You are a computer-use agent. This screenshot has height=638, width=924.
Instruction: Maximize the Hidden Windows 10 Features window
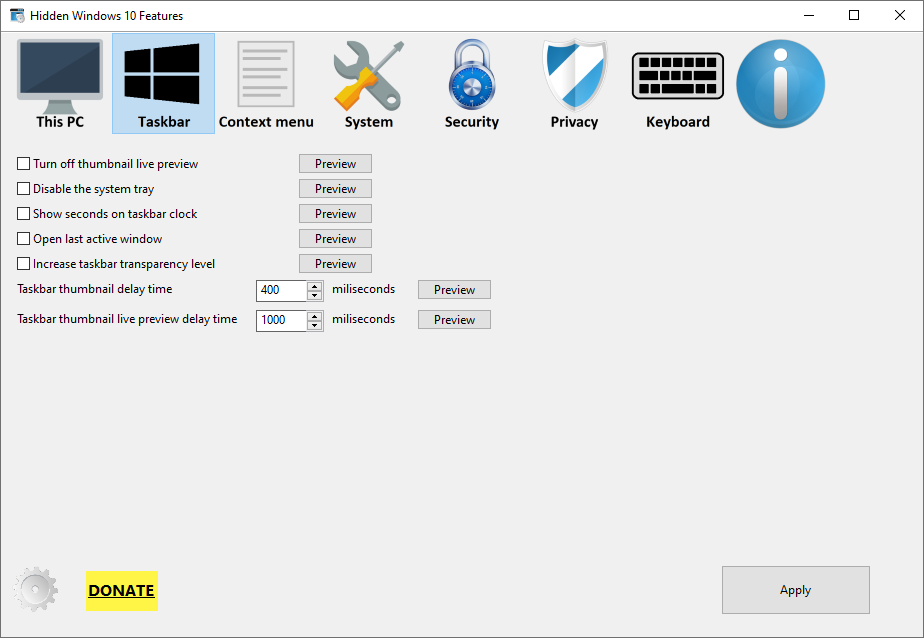pos(854,15)
